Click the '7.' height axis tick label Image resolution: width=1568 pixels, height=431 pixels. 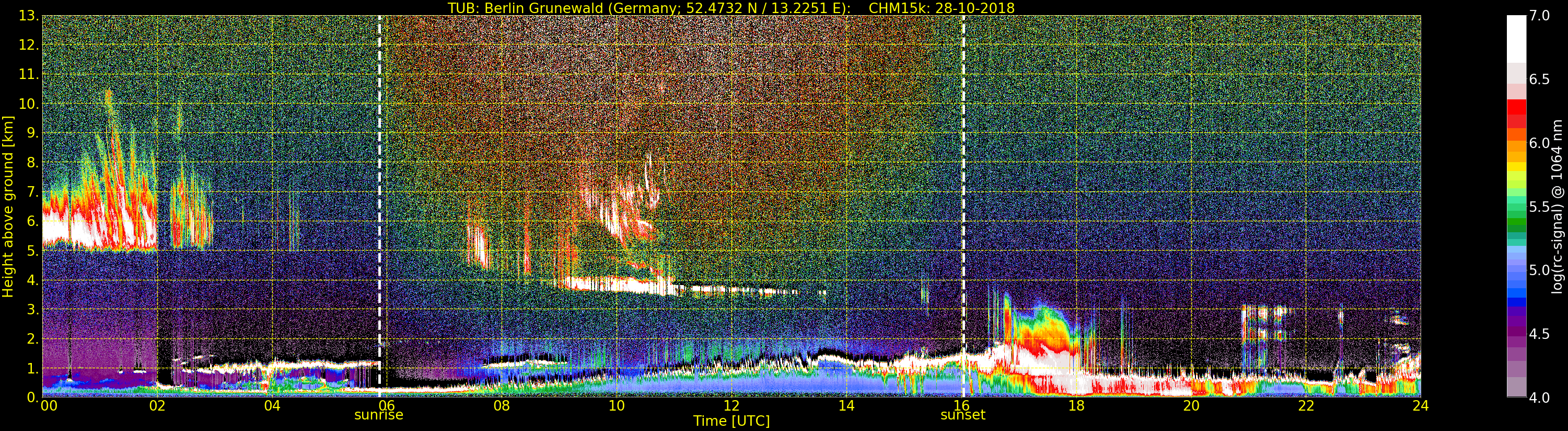point(33,192)
